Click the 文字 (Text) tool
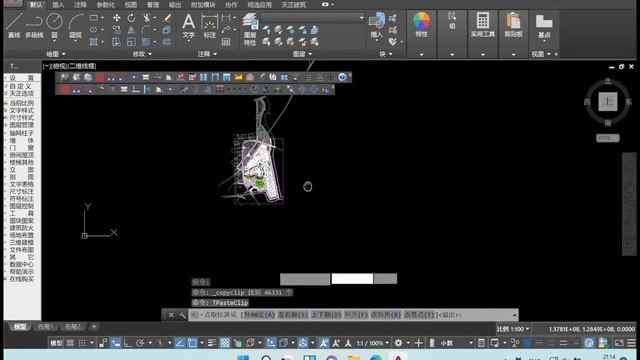Screen dimensions: 640x360 pos(189,26)
